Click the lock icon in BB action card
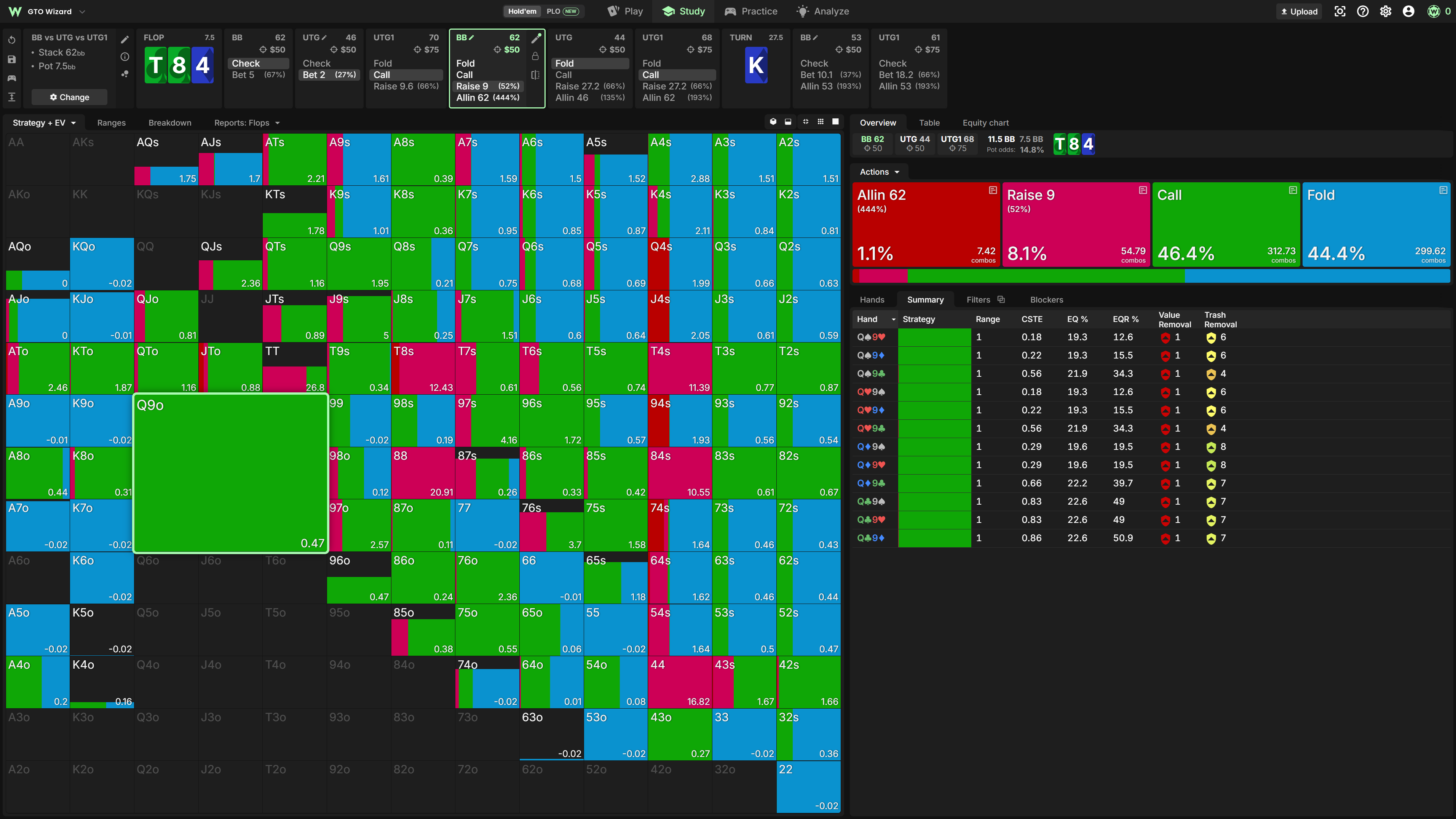 pyautogui.click(x=535, y=56)
